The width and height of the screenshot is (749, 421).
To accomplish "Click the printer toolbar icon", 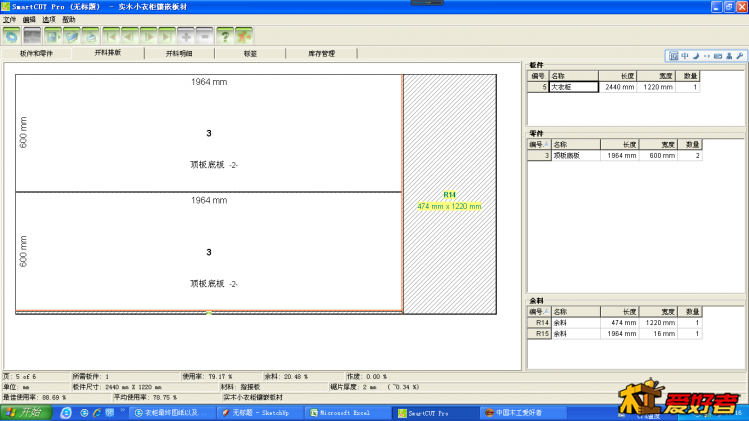I will tap(90, 36).
